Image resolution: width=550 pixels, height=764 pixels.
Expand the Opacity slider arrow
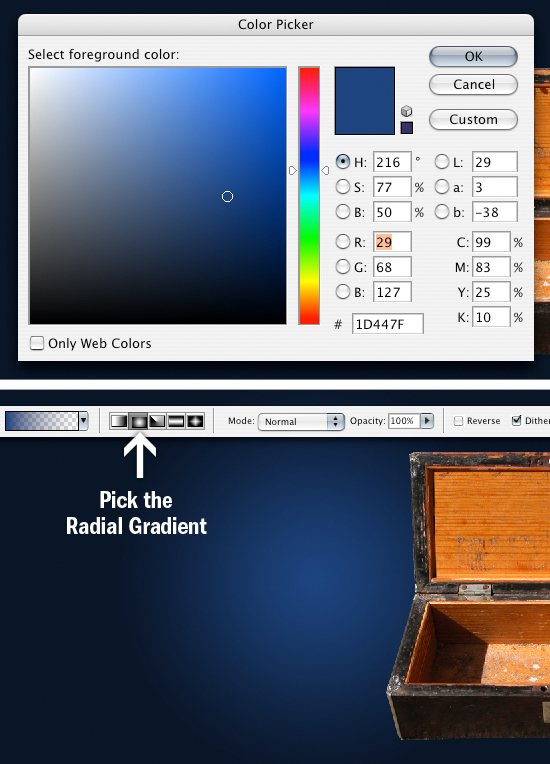click(x=427, y=421)
